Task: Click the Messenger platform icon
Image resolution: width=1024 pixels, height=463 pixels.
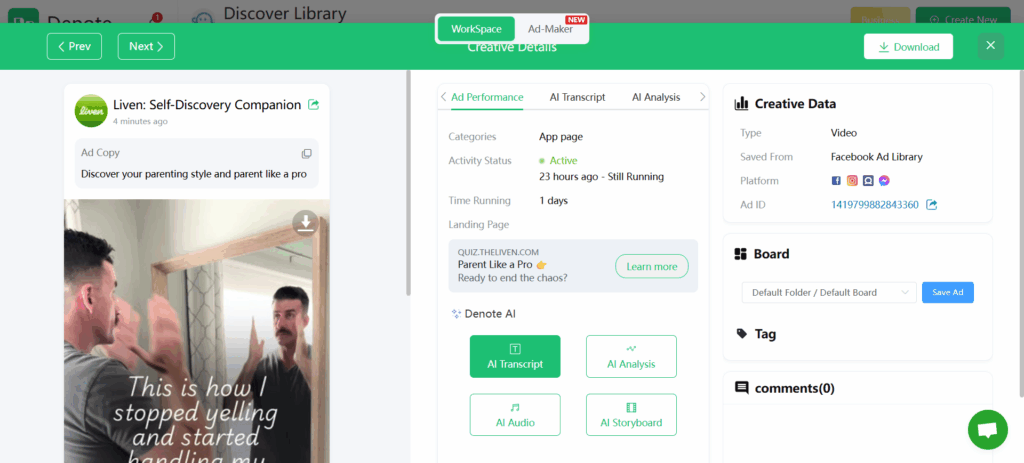Action: click(884, 181)
